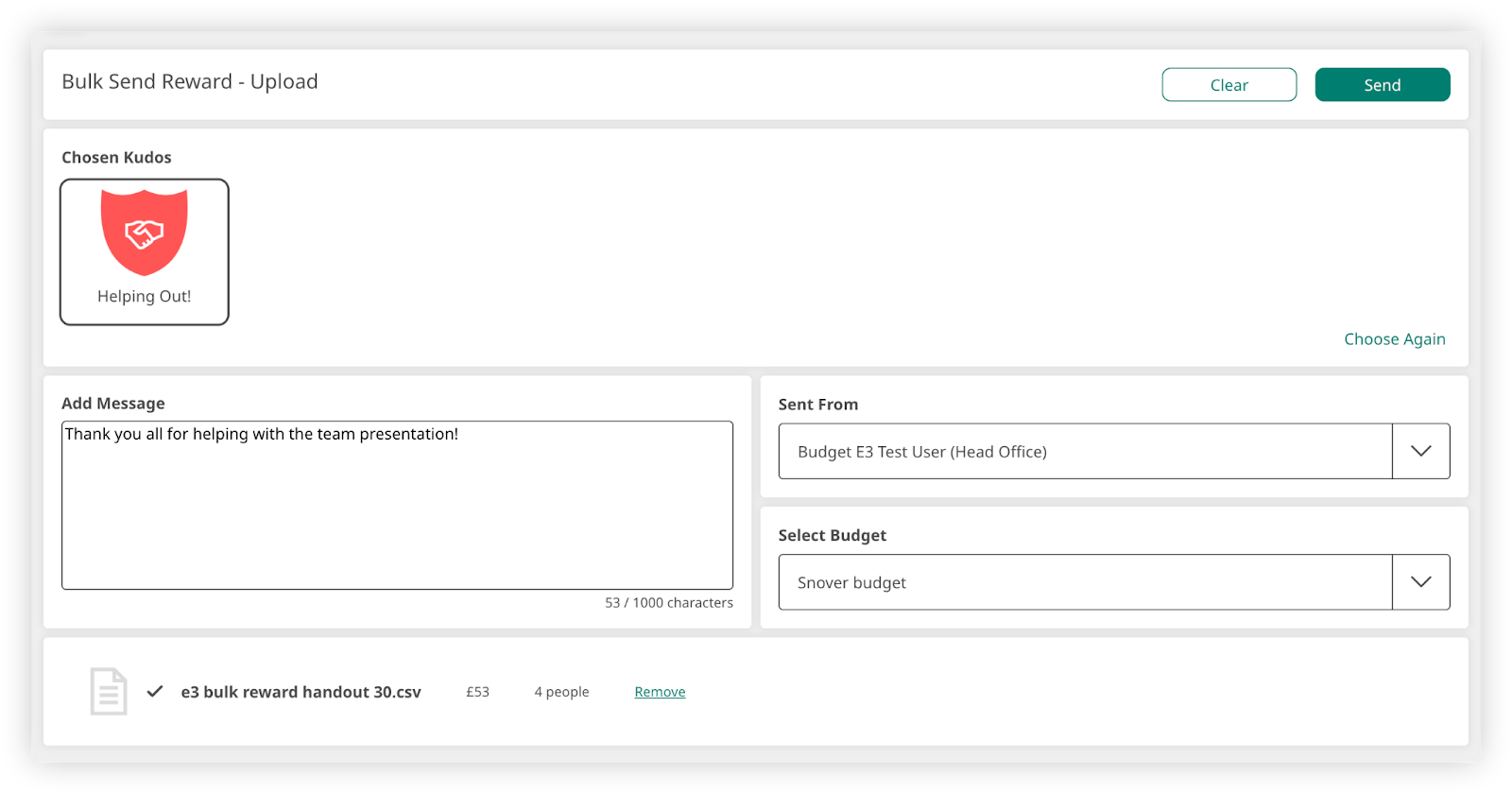The image size is (1512, 794).
Task: Click inside the Add Message text area
Action: point(397,506)
